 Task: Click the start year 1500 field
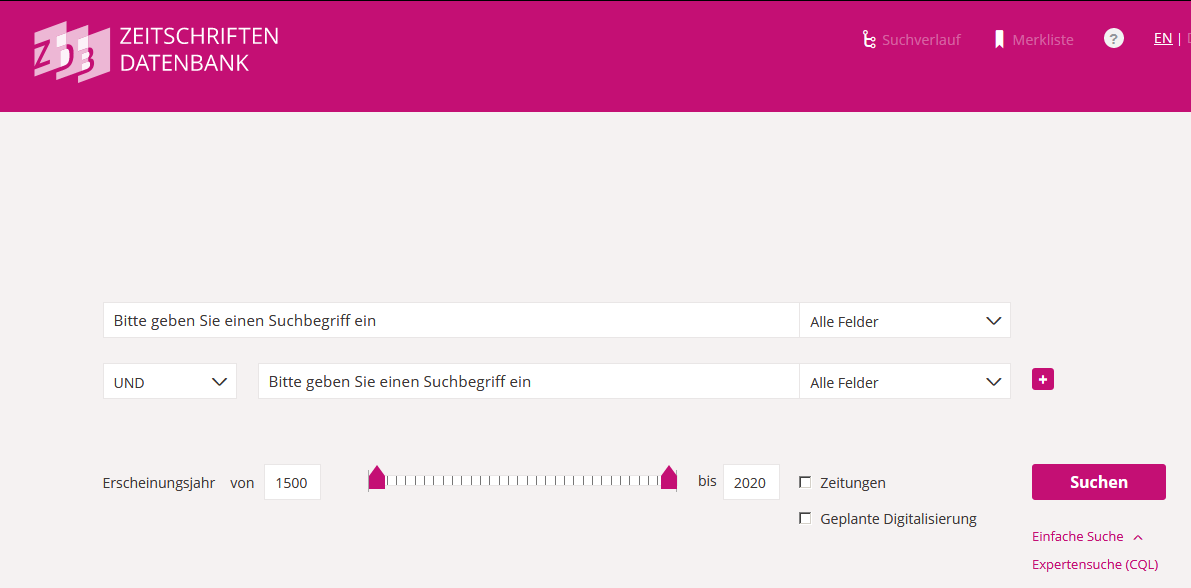click(x=292, y=482)
